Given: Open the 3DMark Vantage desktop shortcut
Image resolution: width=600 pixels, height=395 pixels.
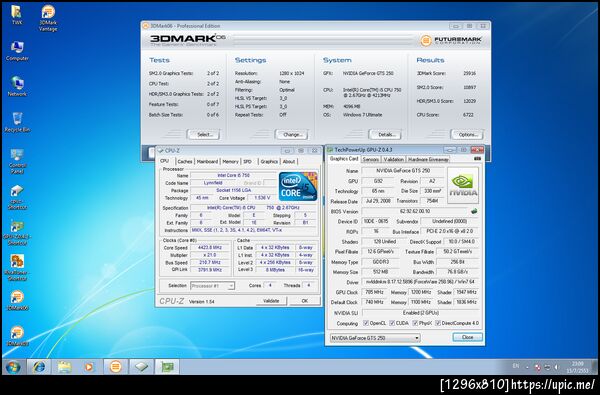Looking at the screenshot, I should pyautogui.click(x=48, y=18).
